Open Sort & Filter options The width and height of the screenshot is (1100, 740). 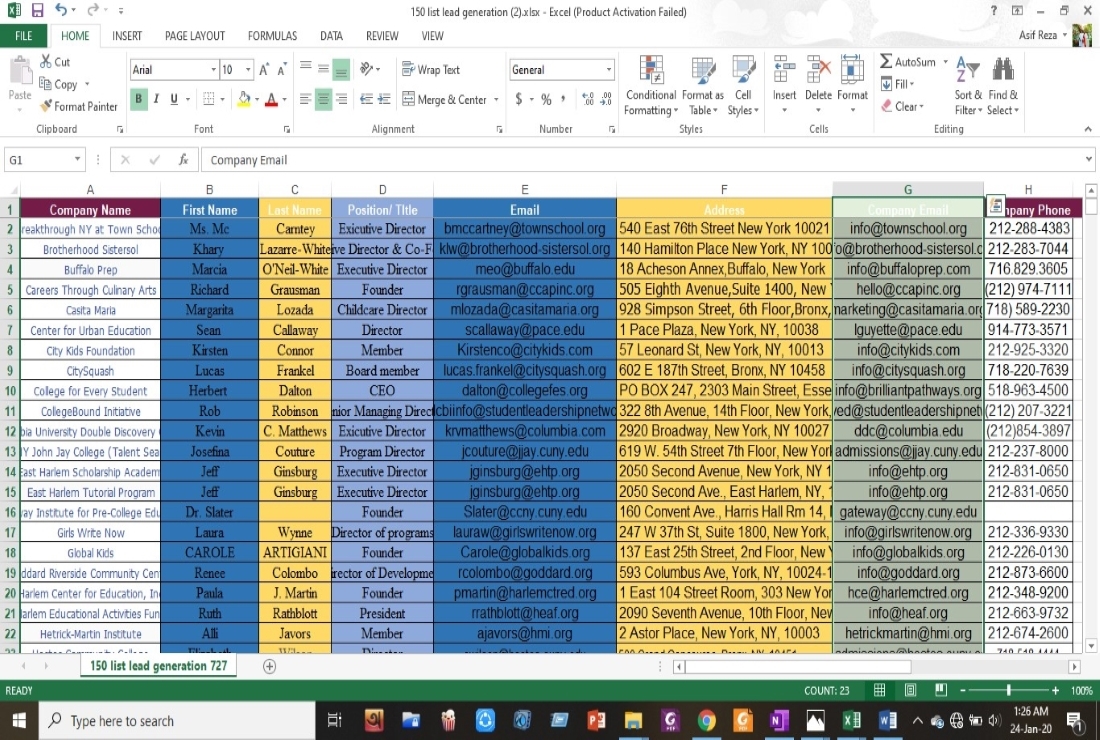(966, 85)
